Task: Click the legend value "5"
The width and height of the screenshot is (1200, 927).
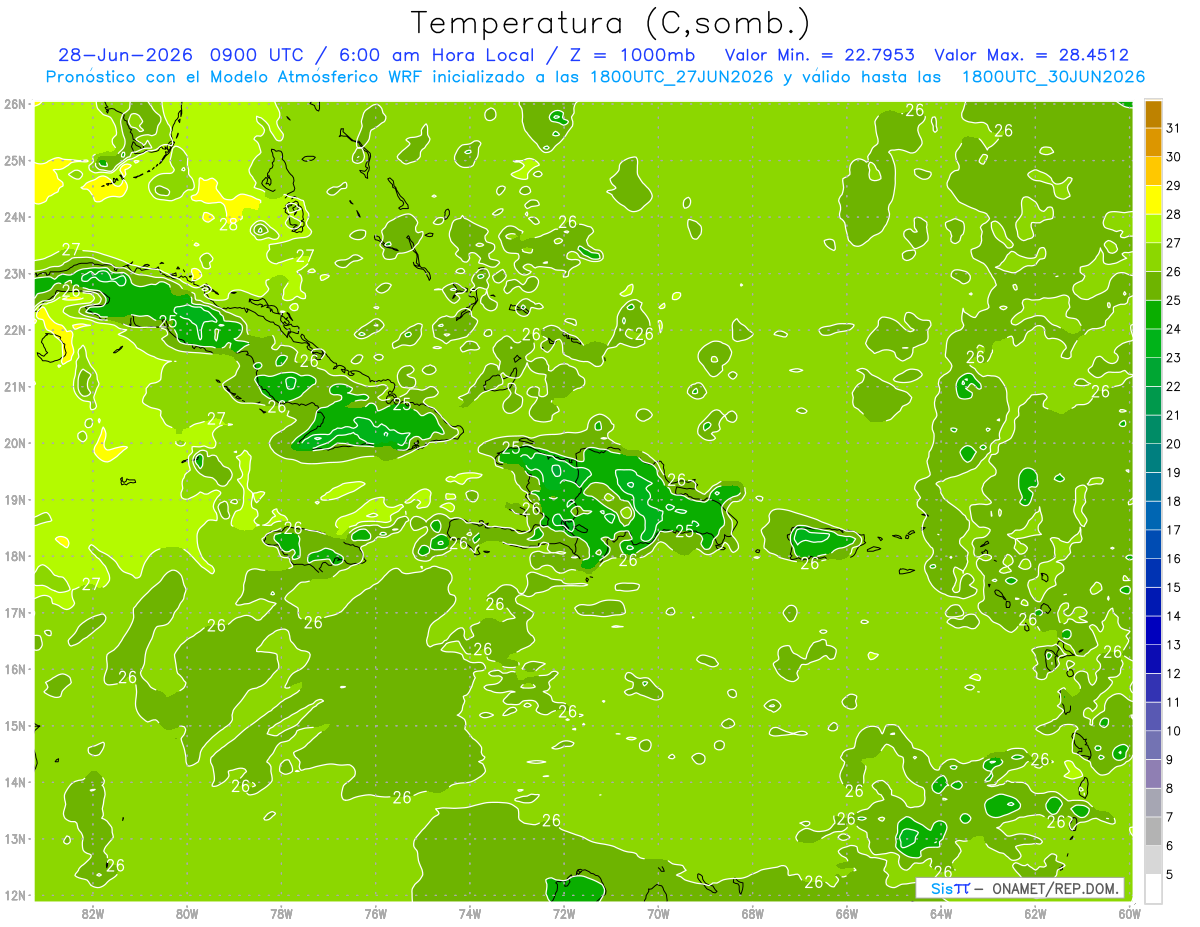Action: 1170,874
